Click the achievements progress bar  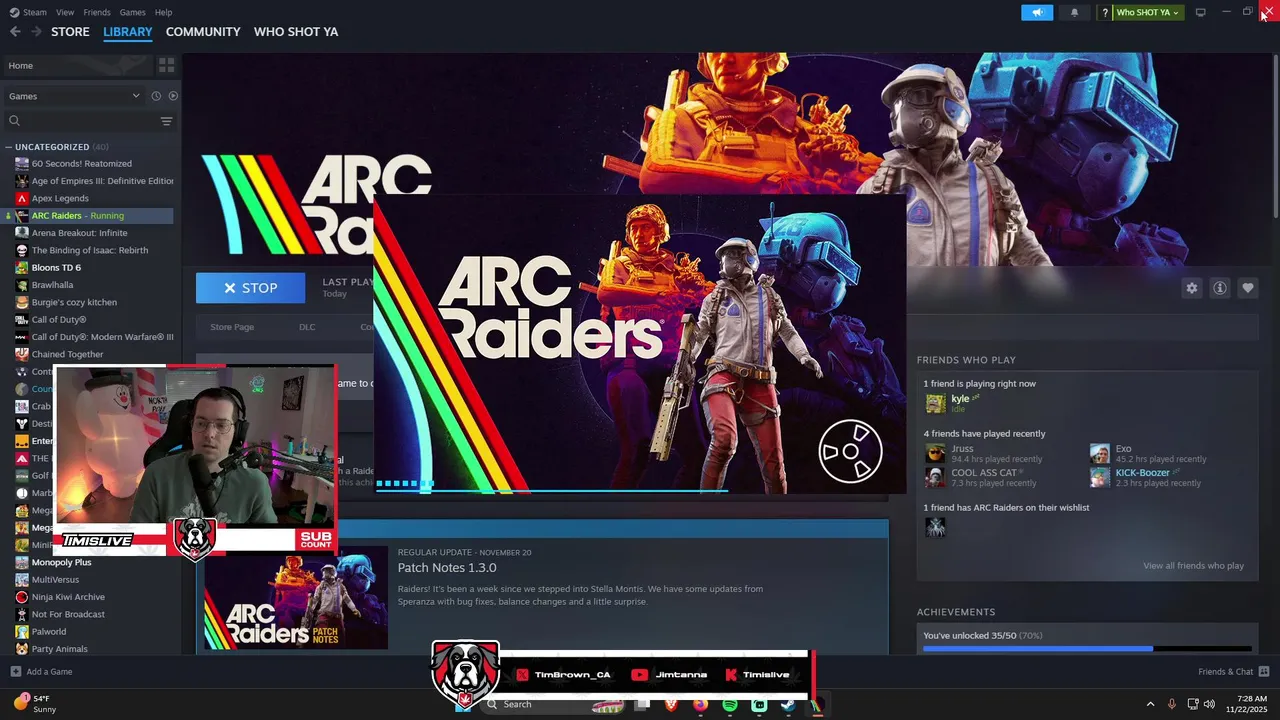click(x=1087, y=649)
